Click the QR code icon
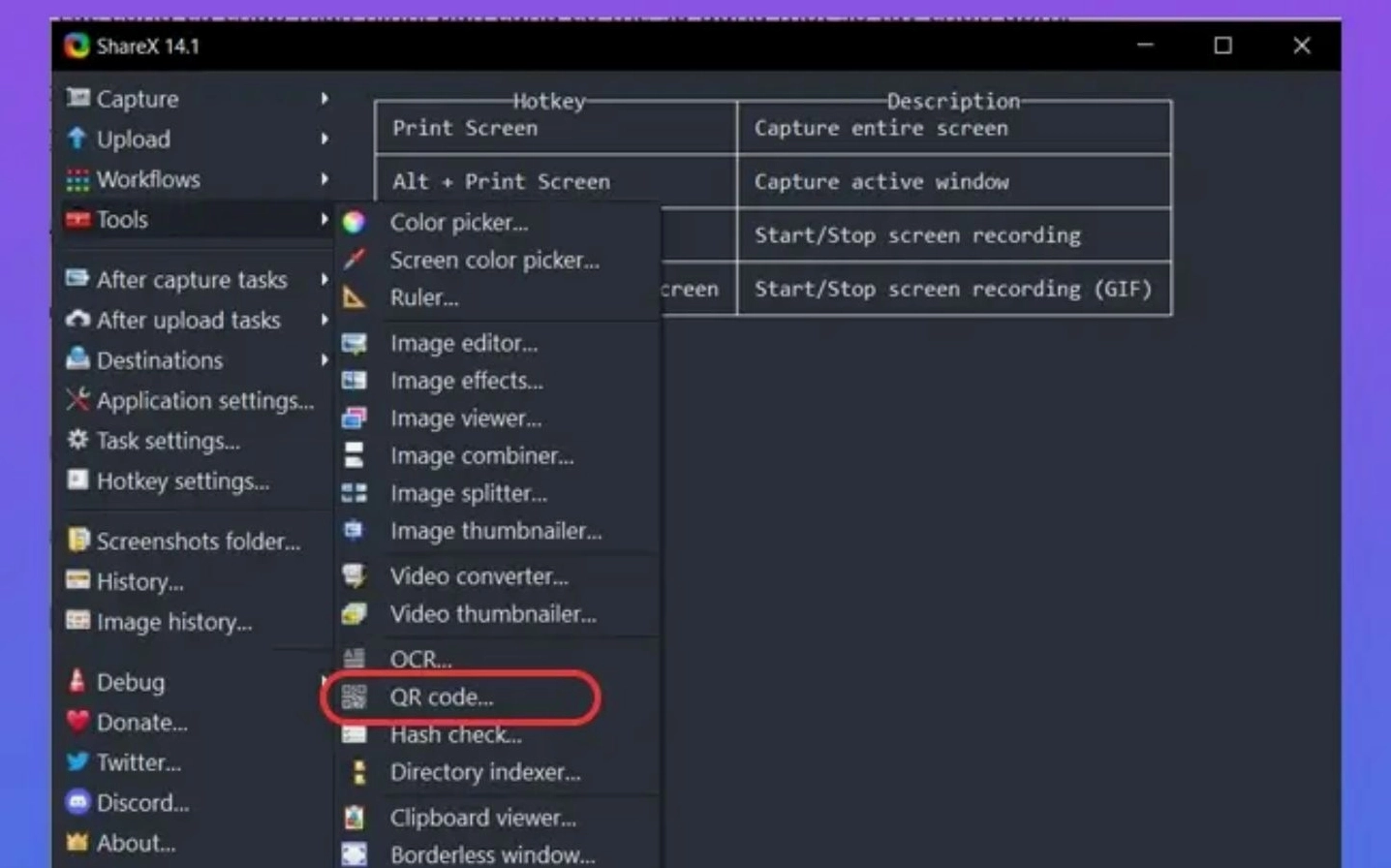Viewport: 1391px width, 868px height. (355, 697)
